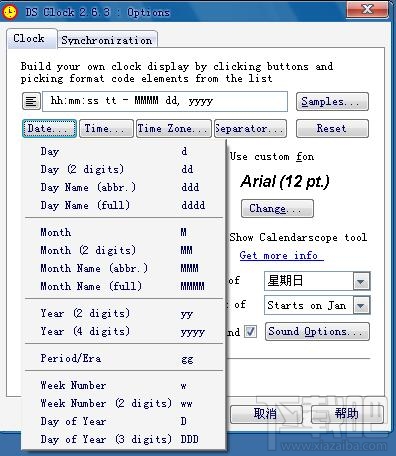The image size is (396, 456).
Task: Choose Day of Year (D) menu entry
Action: tap(124, 422)
